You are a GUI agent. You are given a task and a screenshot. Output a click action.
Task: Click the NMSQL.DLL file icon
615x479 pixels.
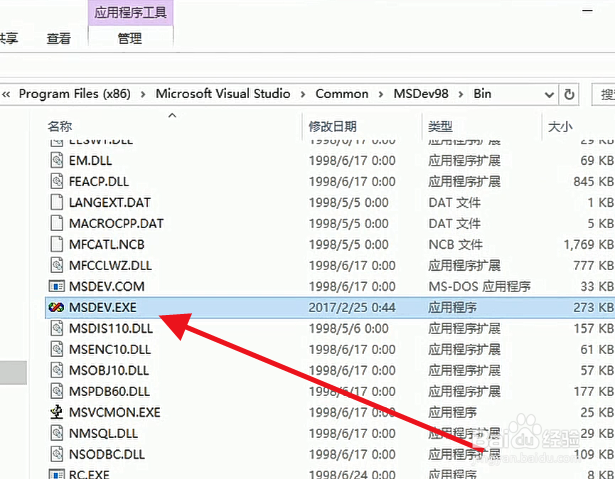tap(56, 433)
